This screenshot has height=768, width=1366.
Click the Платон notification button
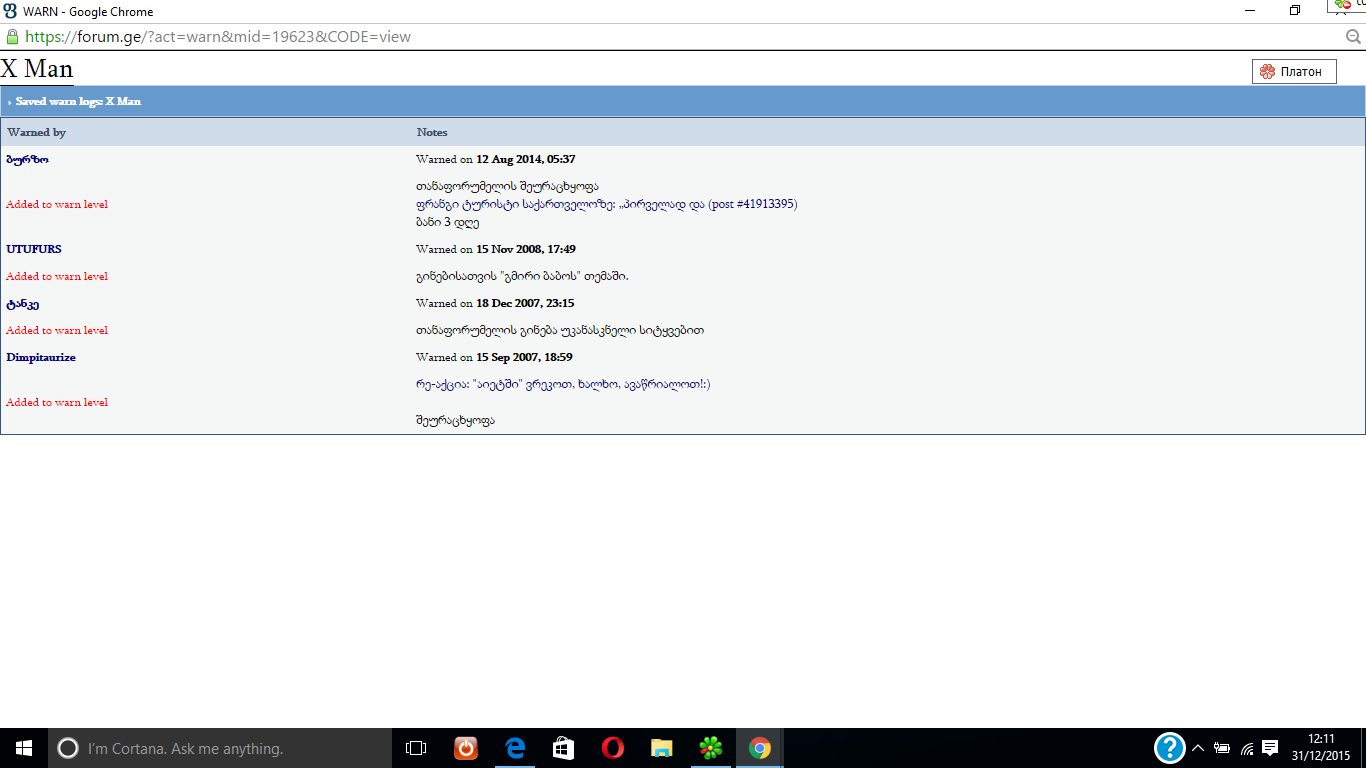(1294, 71)
